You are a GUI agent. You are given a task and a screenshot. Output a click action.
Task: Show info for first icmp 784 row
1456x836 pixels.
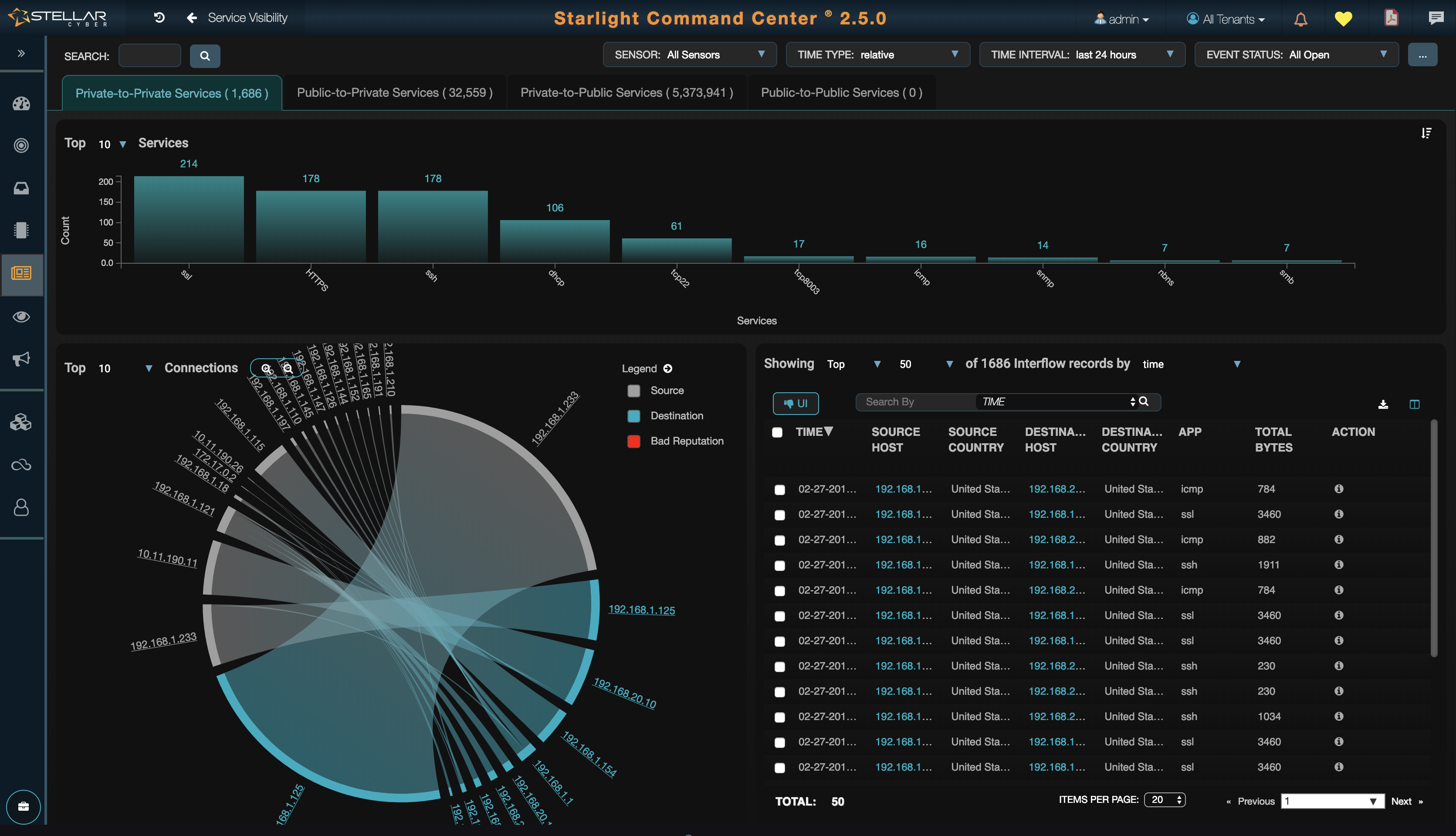[1339, 489]
